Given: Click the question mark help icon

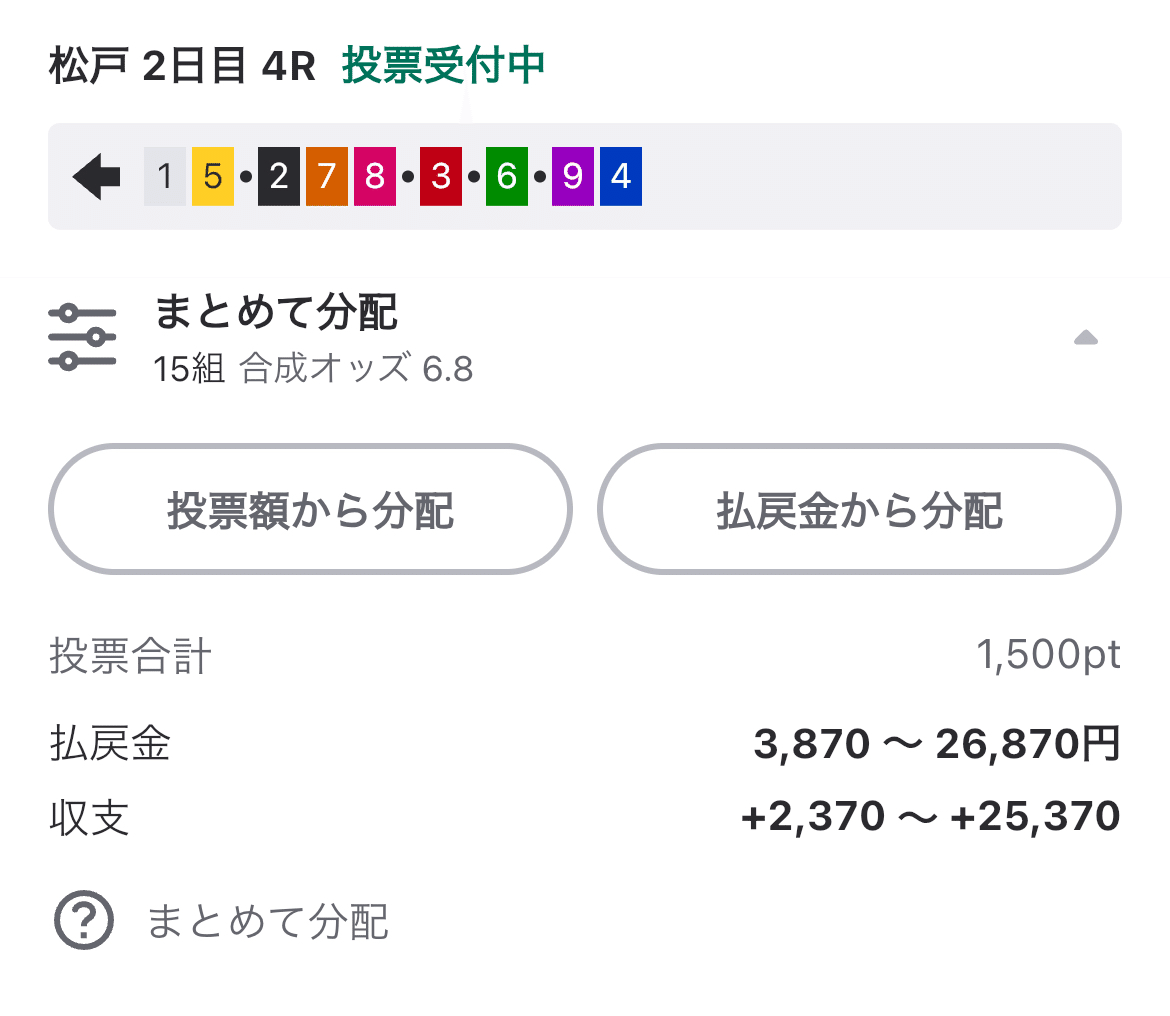Looking at the screenshot, I should 84,919.
